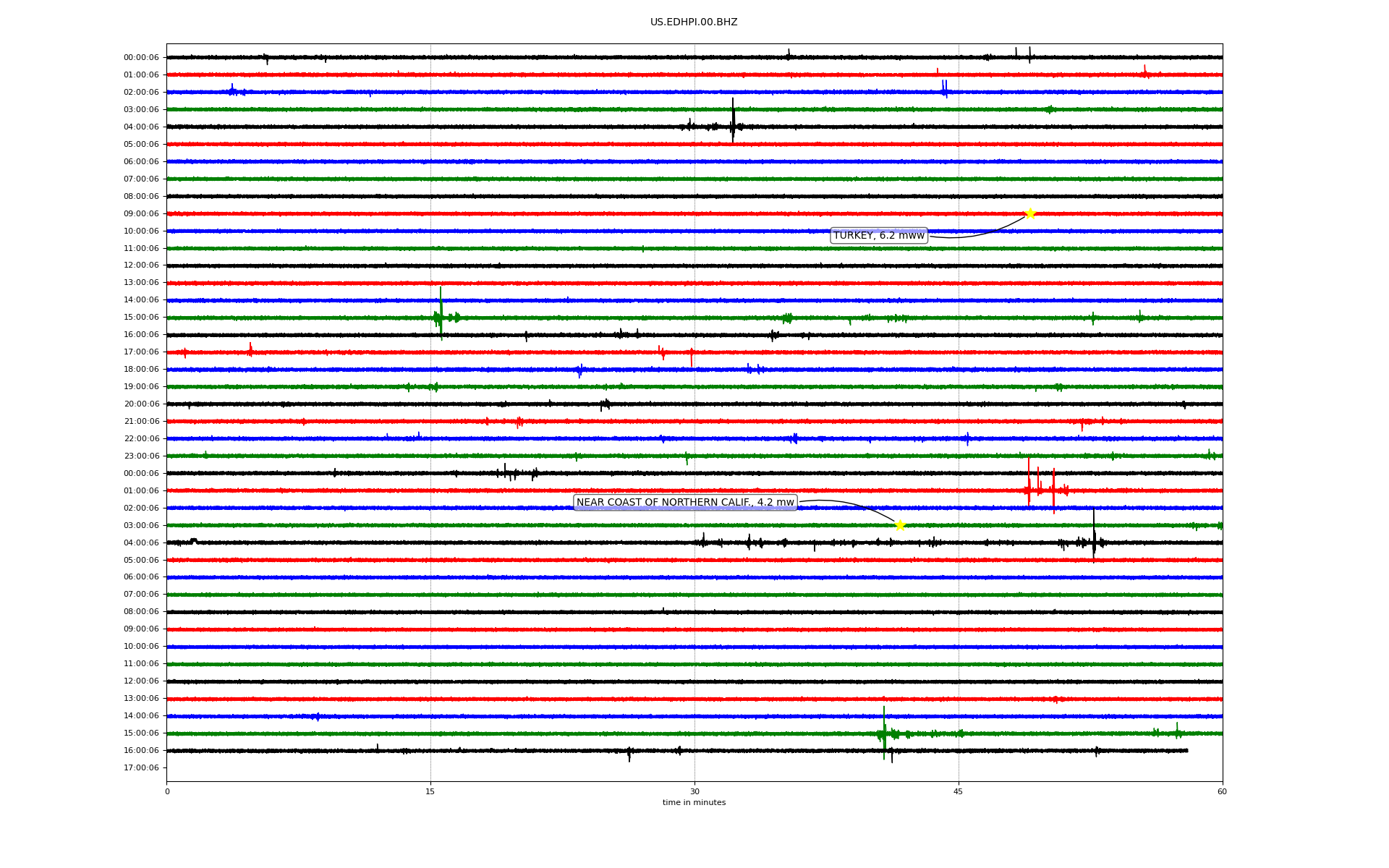Viewport: 1389px width, 868px height.
Task: Select the 18:00:06 row time label
Action: 141,370
